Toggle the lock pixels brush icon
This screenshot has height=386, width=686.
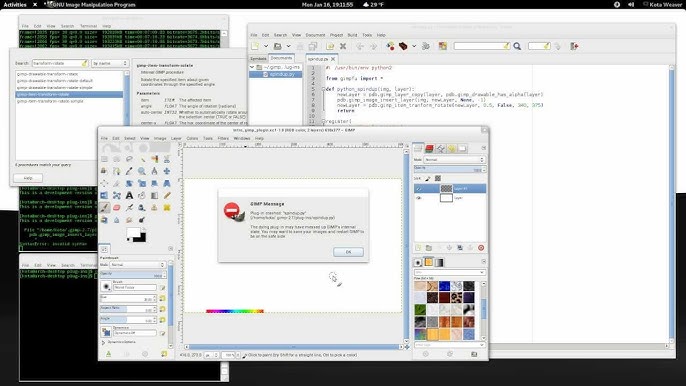[428, 178]
